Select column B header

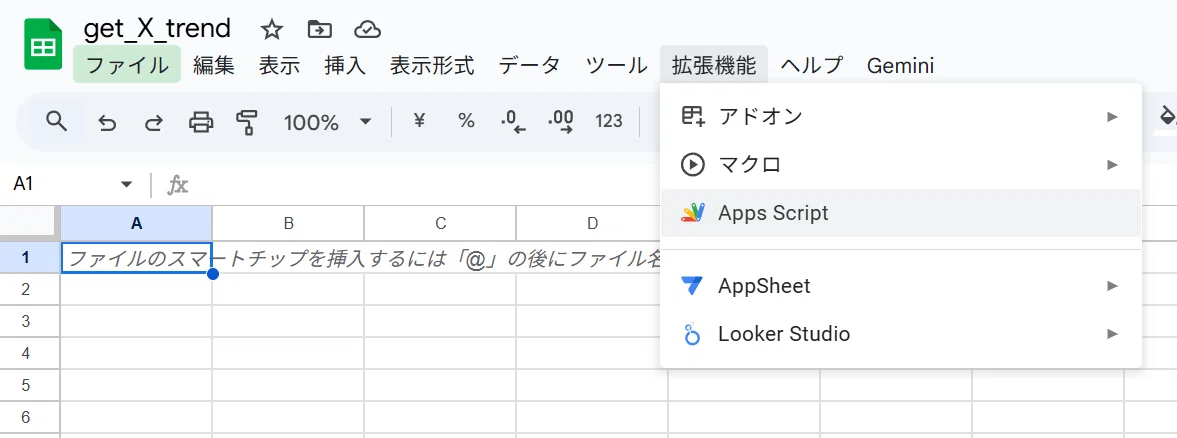click(x=288, y=224)
